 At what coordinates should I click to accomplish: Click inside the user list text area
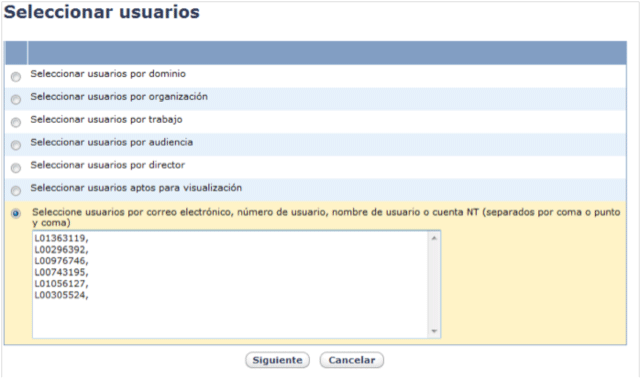tap(231, 284)
